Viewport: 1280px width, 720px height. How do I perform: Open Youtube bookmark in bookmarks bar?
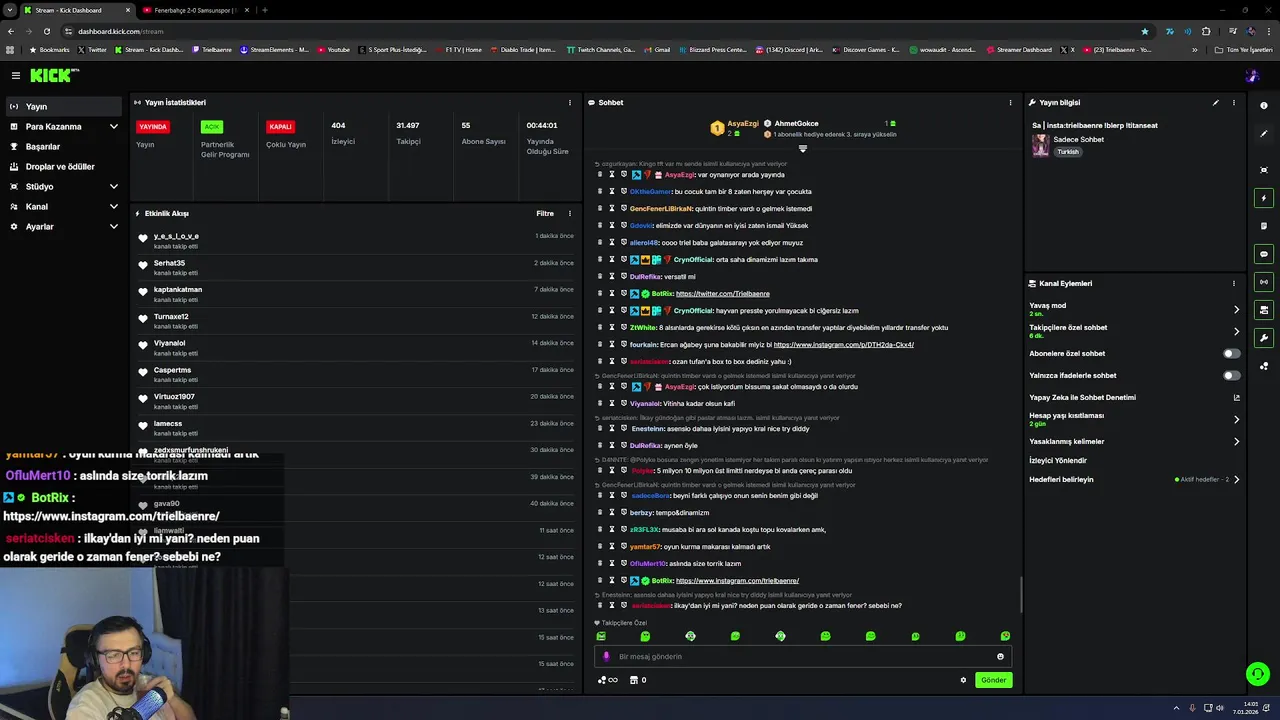(334, 49)
